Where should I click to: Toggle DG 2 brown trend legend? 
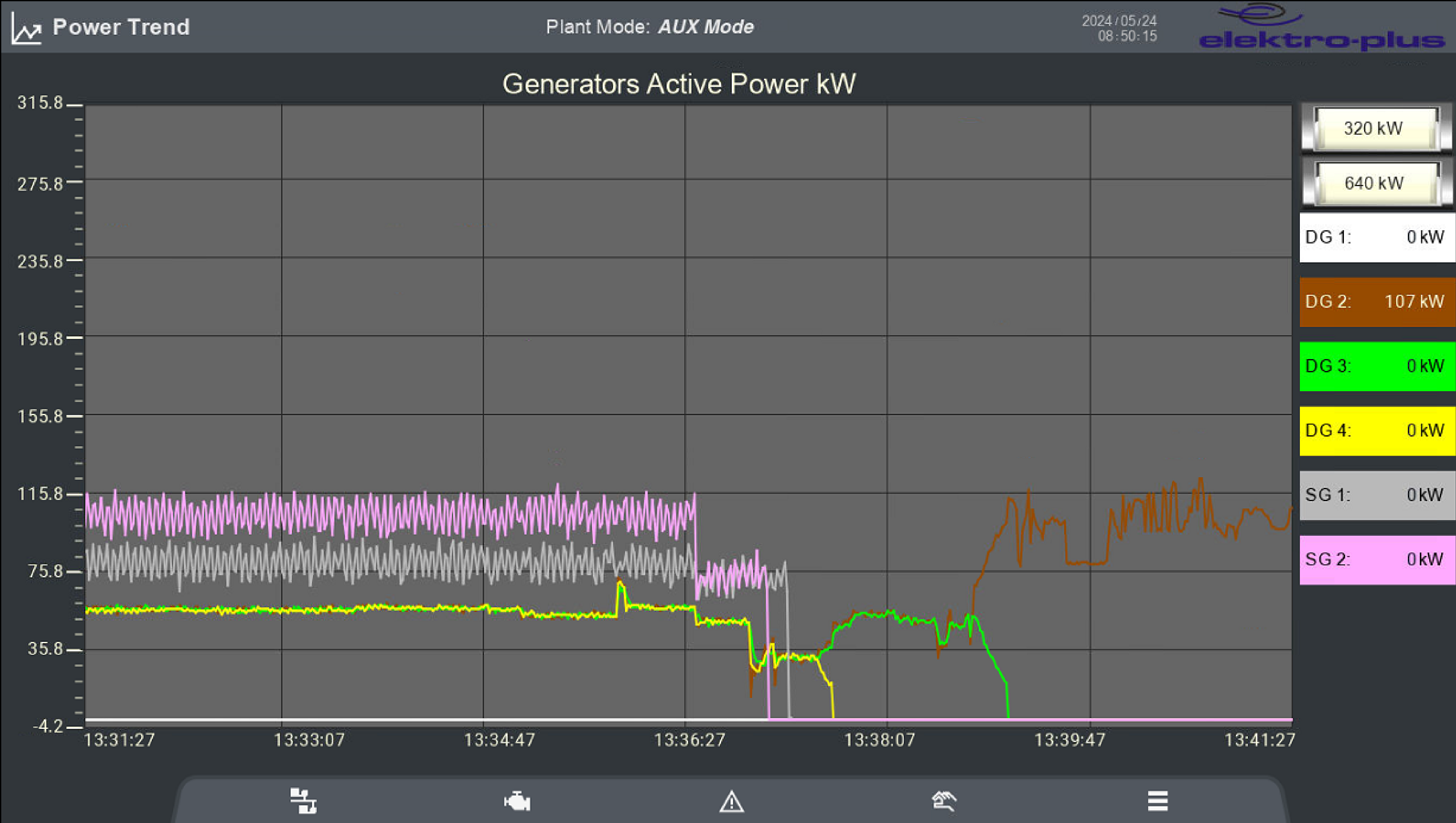pyautogui.click(x=1377, y=302)
